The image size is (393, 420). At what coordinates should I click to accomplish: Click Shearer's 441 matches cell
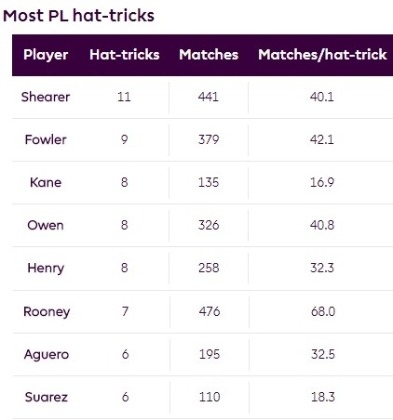pyautogui.click(x=208, y=97)
